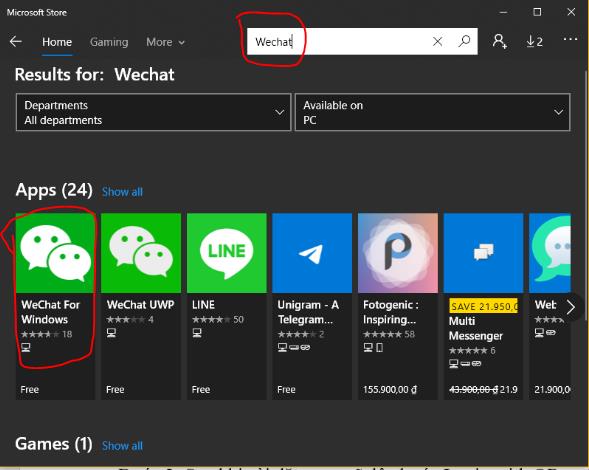Go back with the back arrow
The image size is (589, 470).
15,41
